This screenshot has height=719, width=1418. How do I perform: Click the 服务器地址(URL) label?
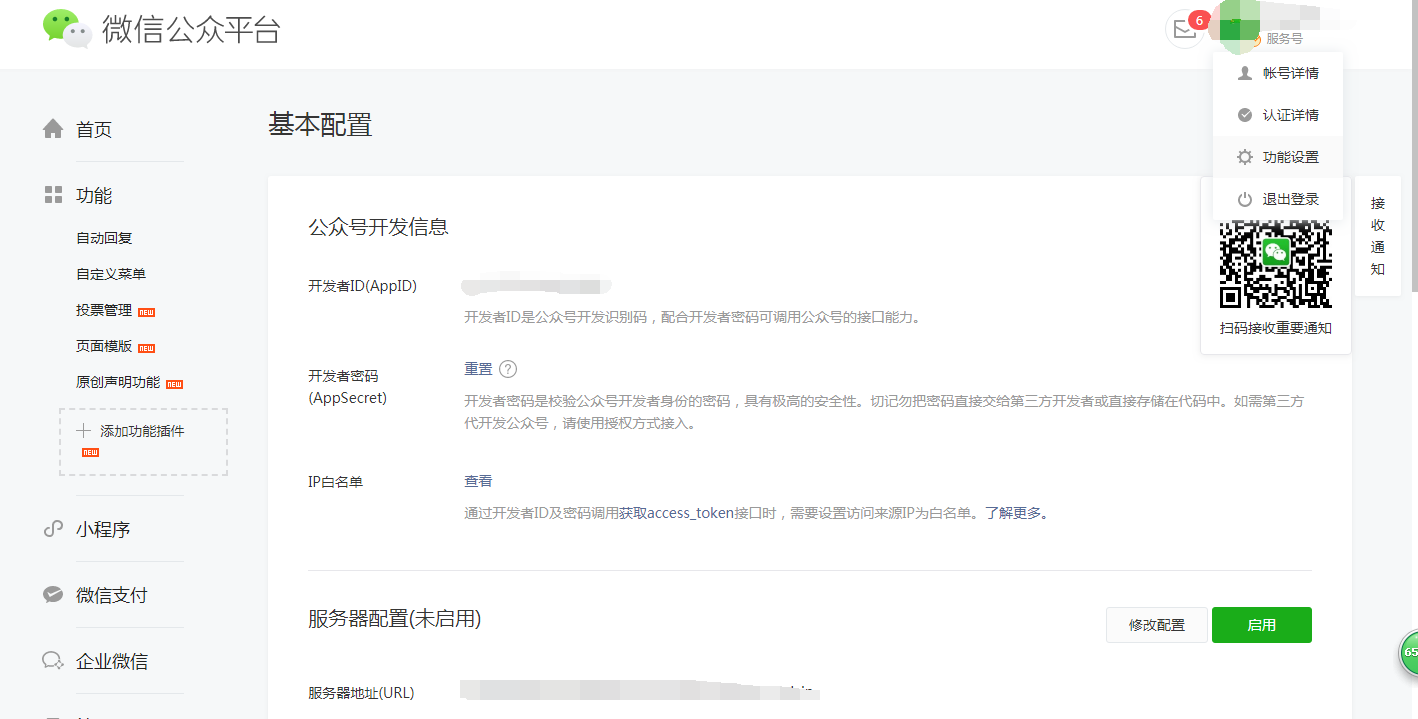(x=361, y=693)
